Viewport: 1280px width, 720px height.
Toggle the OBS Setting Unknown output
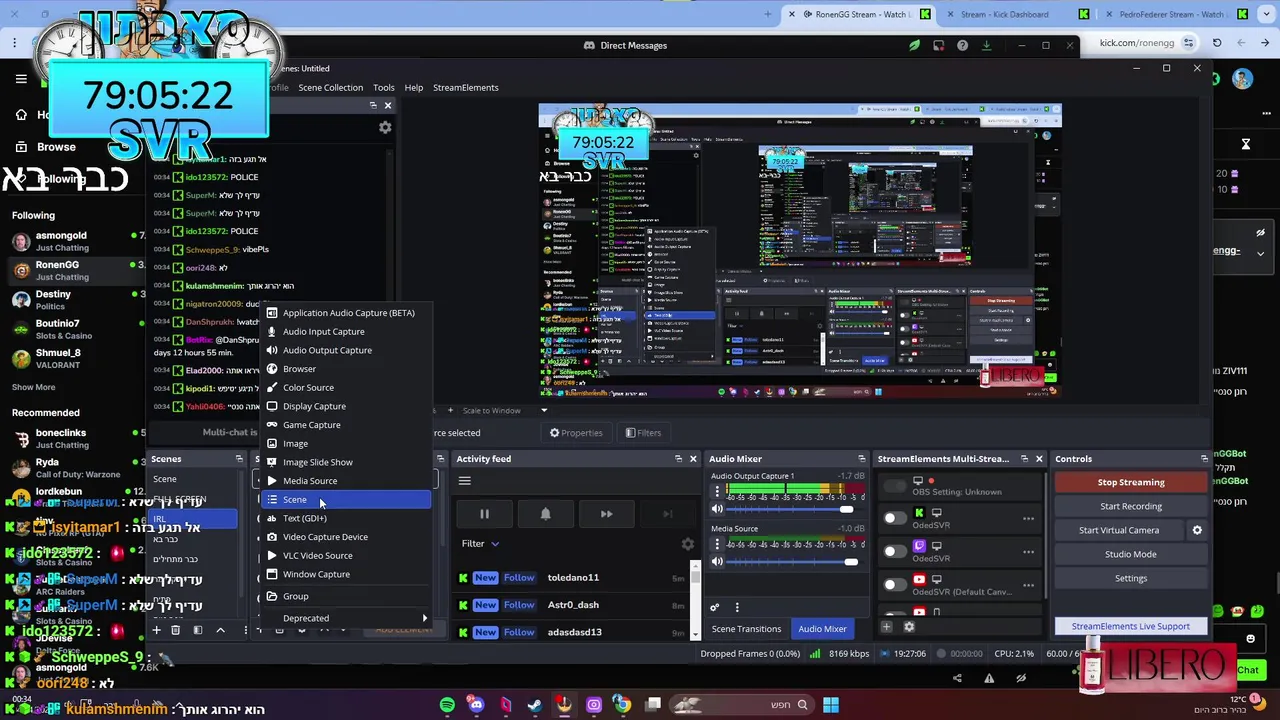pos(894,486)
